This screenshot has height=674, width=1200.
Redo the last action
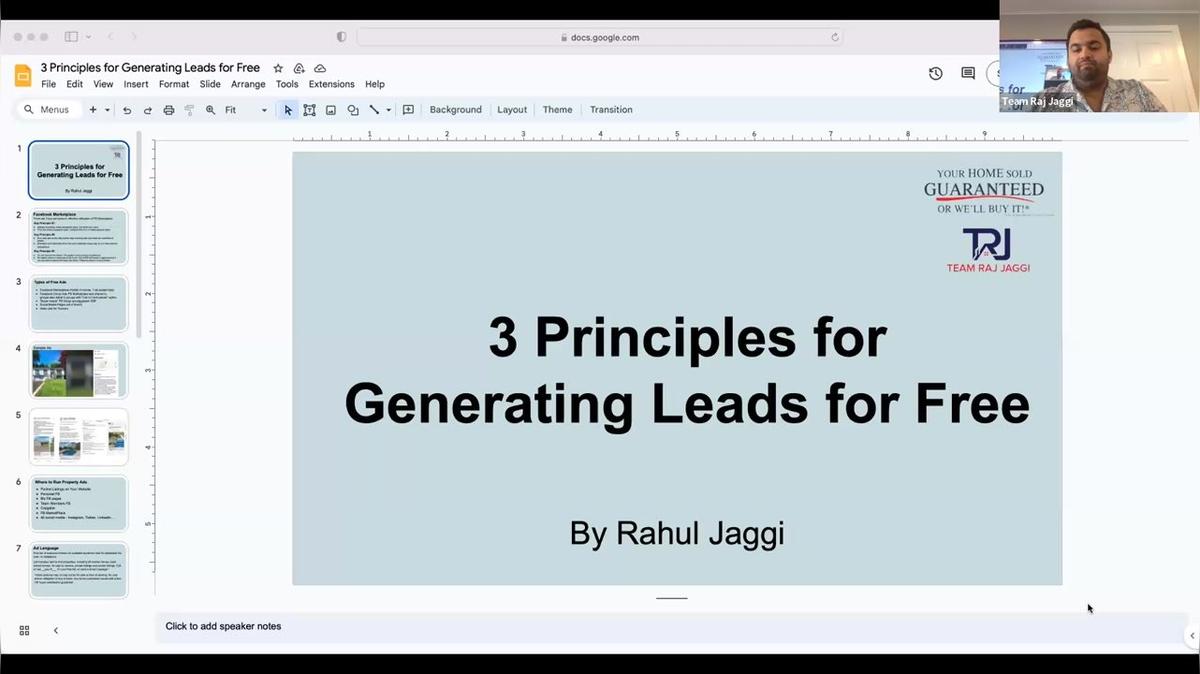(x=147, y=110)
